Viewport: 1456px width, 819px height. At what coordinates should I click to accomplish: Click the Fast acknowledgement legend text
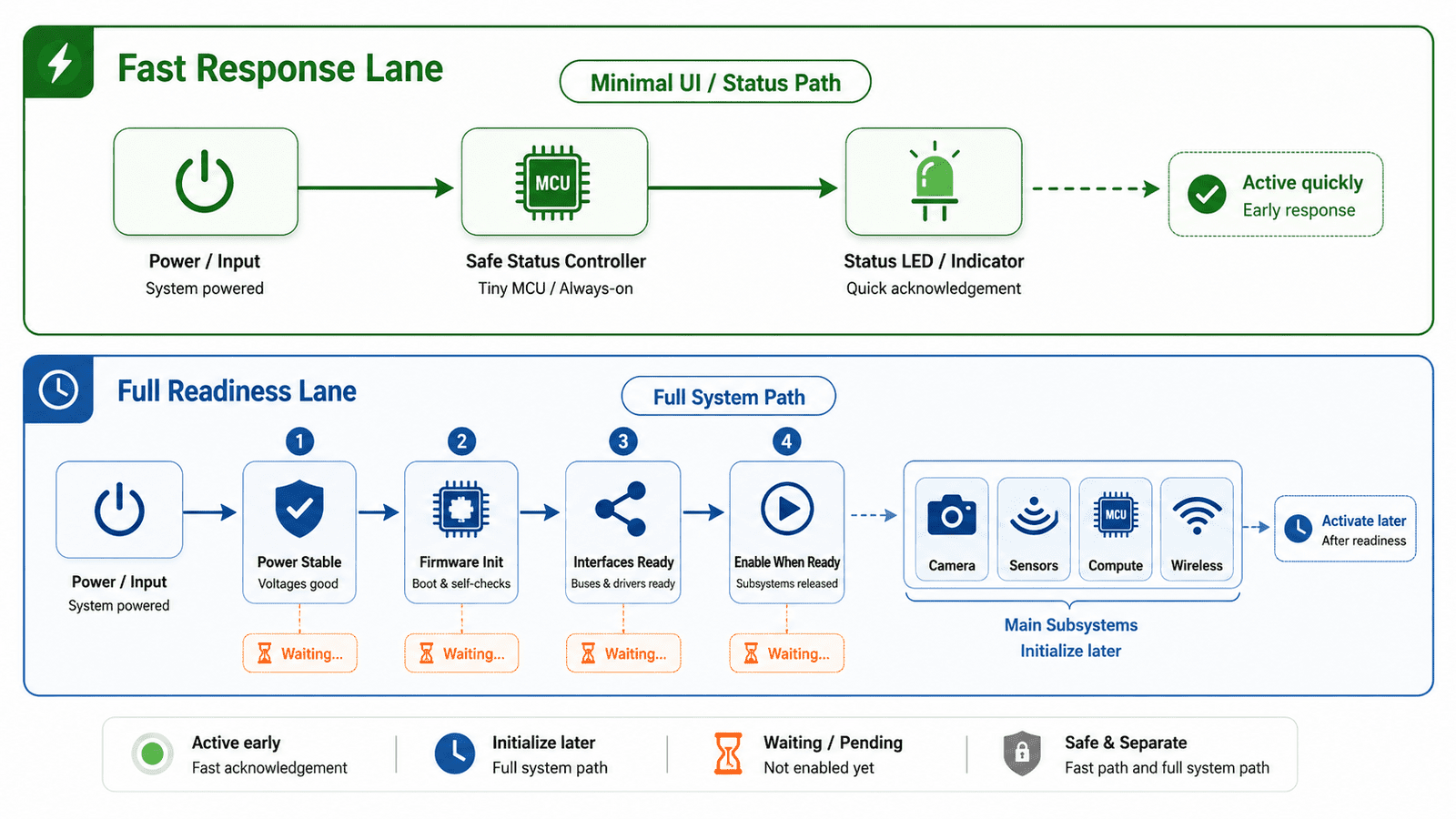[x=269, y=768]
